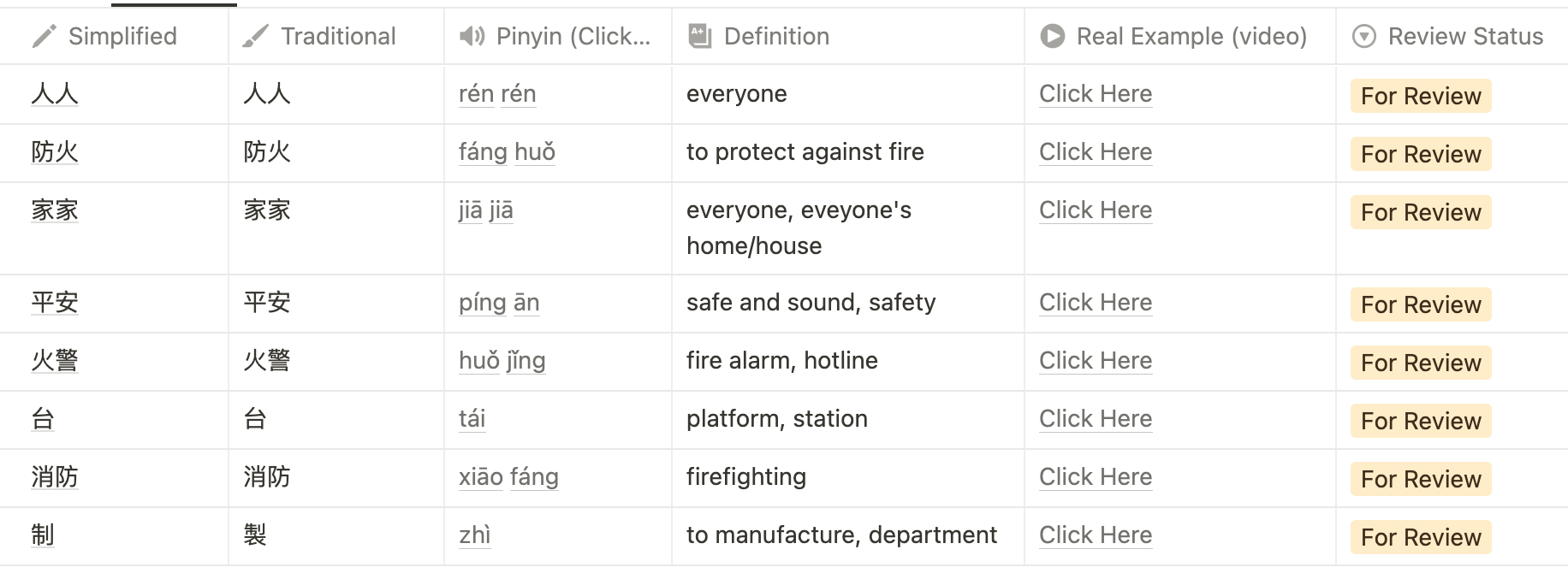Open Click Here for the 防火 row

point(1096,152)
